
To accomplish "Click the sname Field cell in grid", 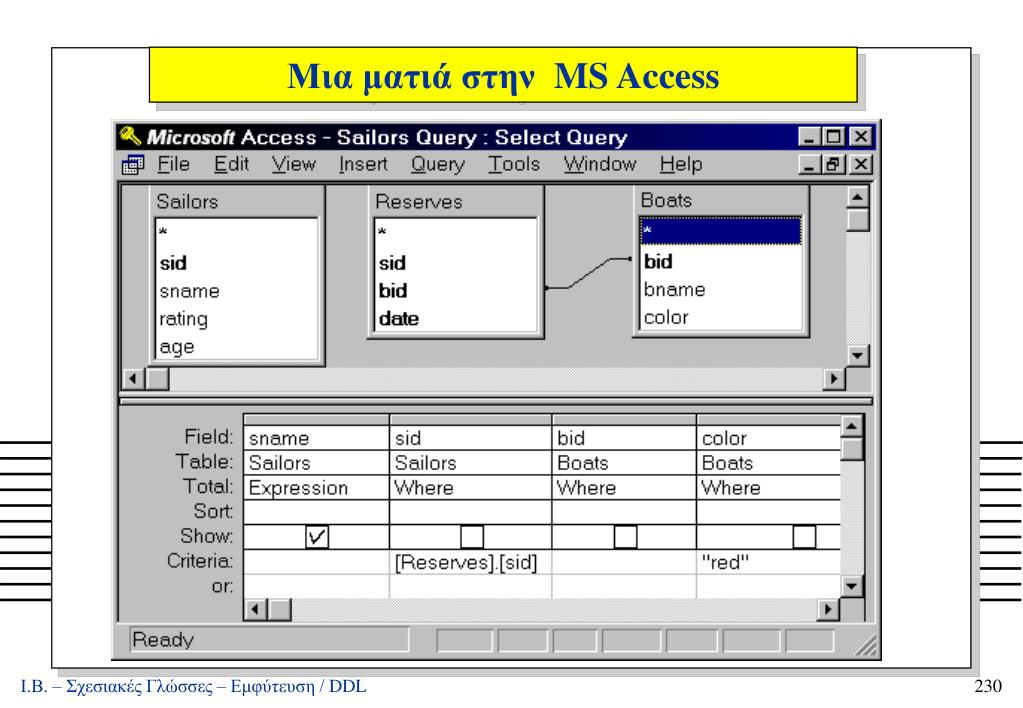I will pyautogui.click(x=316, y=438).
